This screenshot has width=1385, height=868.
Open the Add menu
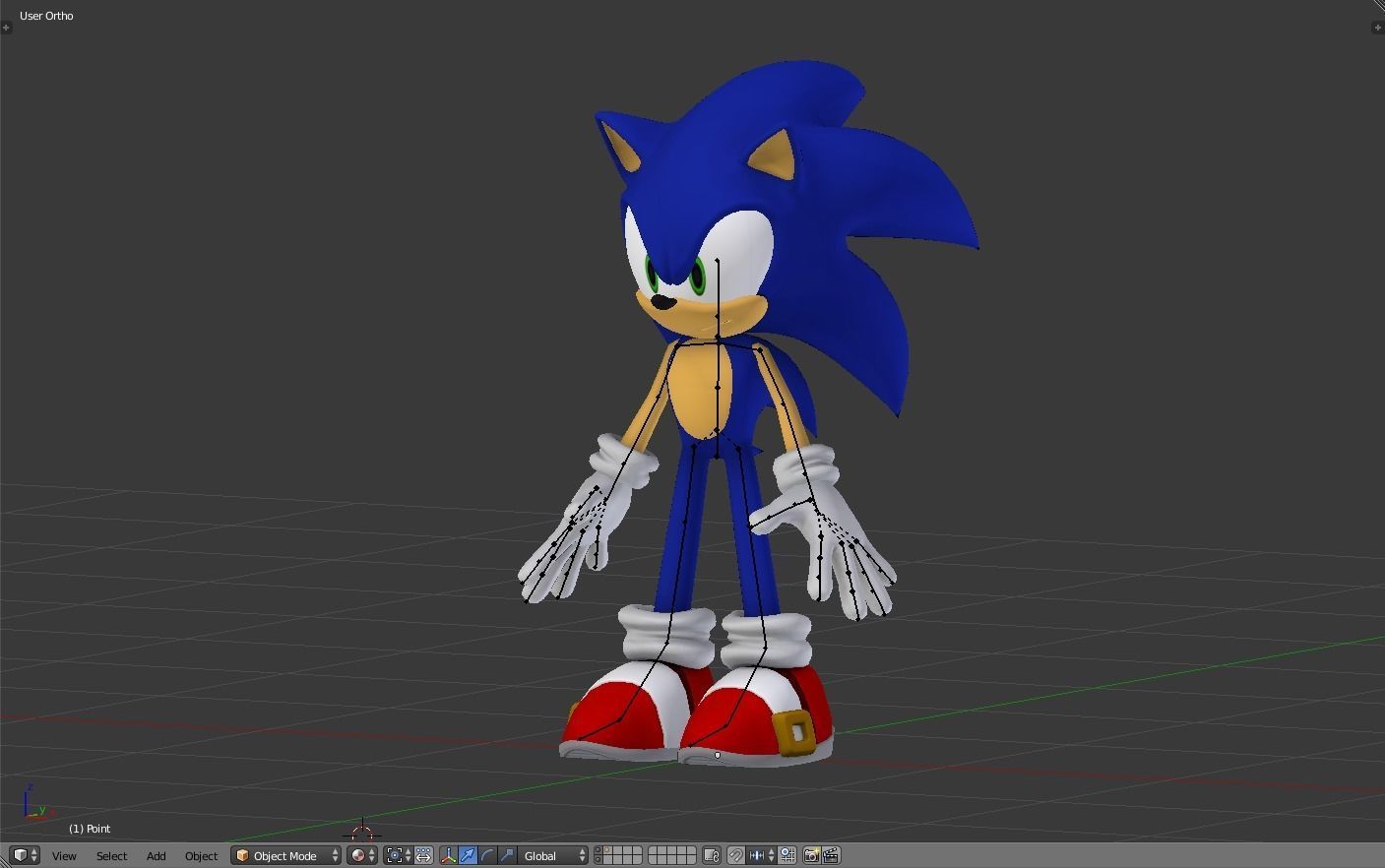[x=156, y=856]
